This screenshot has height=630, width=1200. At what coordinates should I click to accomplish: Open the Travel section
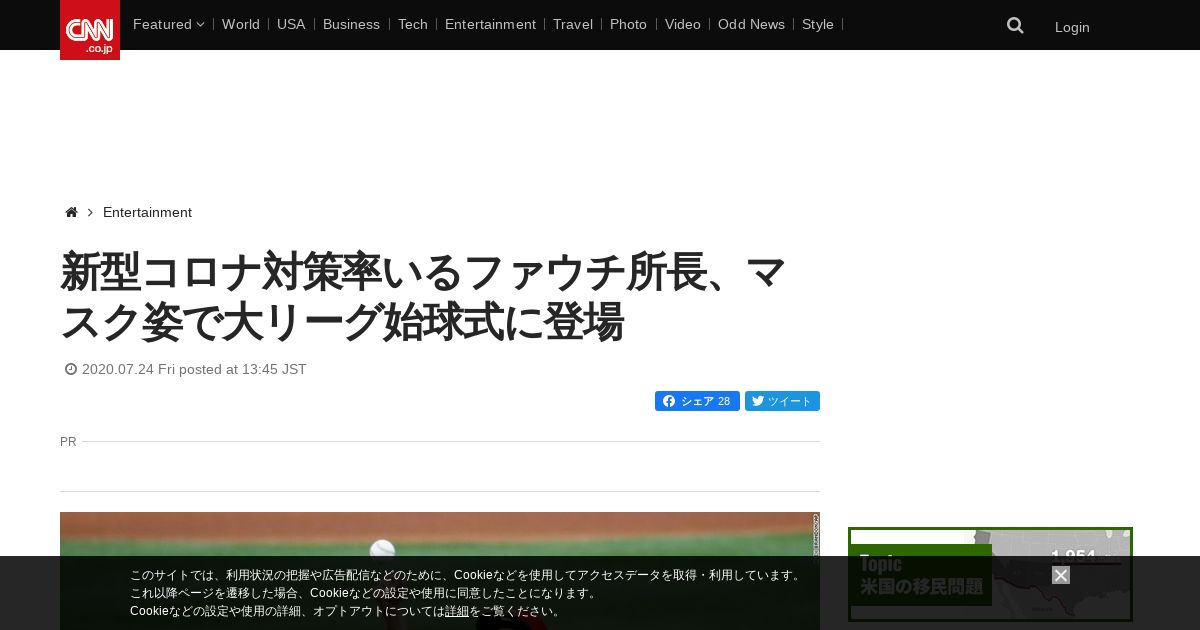(573, 24)
